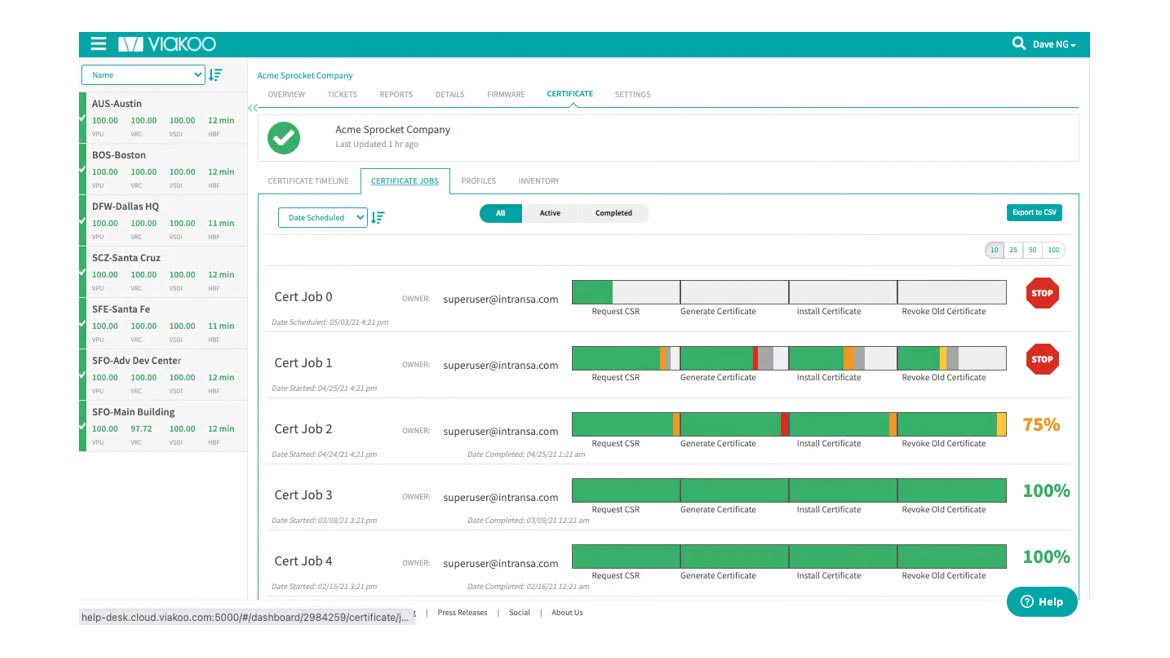Click sort order icon beside Date Scheduled
The height and width of the screenshot is (658, 1170).
(378, 217)
